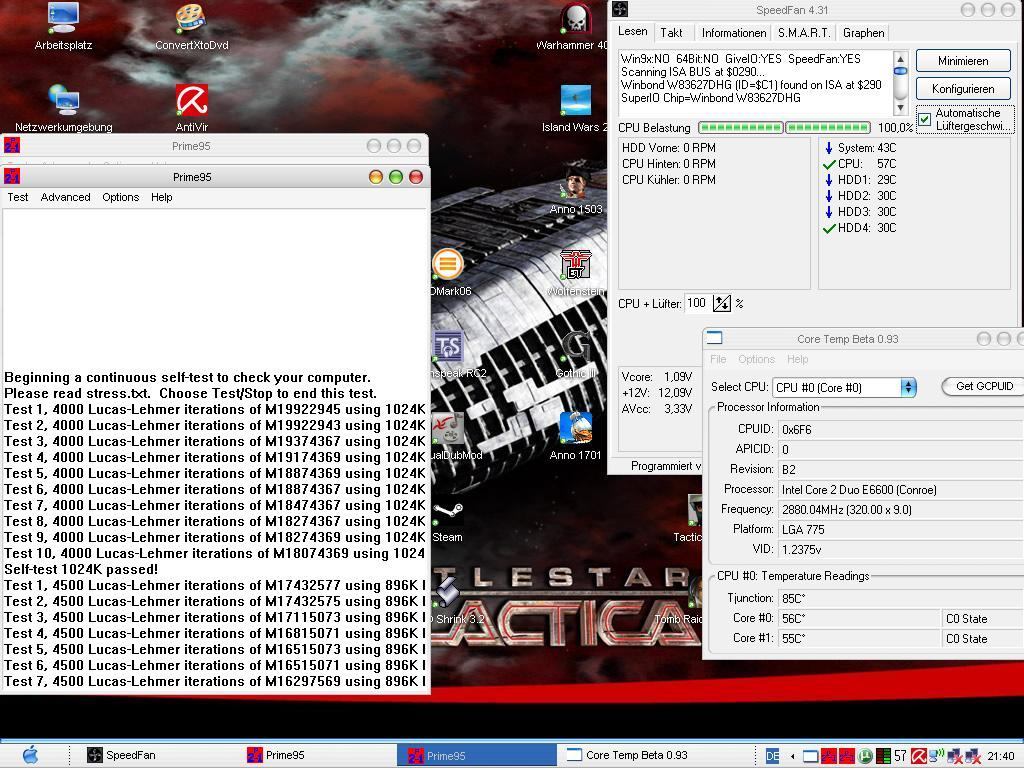Image resolution: width=1024 pixels, height=770 pixels.
Task: Launch the Anno 1701 desktop shortcut
Action: click(x=575, y=436)
